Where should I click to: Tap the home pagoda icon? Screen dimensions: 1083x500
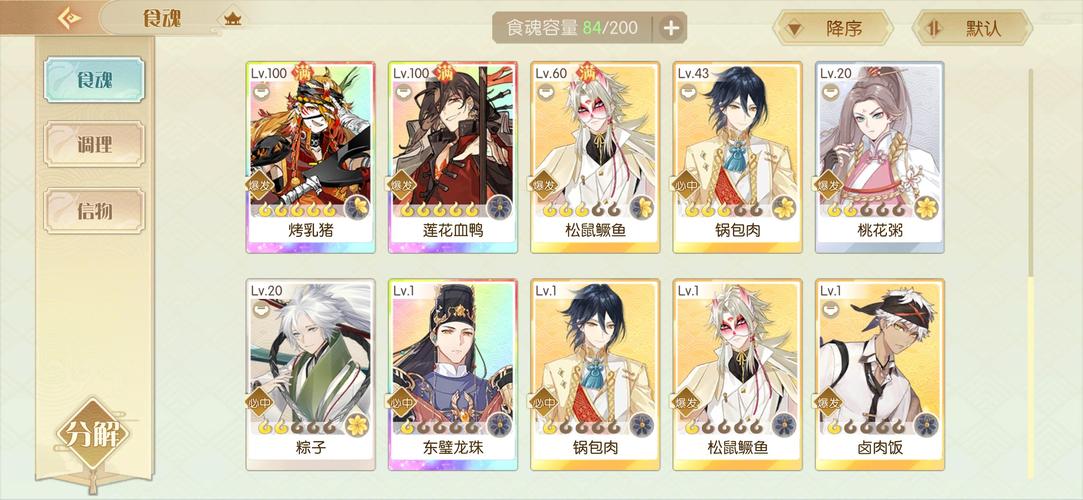[x=232, y=19]
